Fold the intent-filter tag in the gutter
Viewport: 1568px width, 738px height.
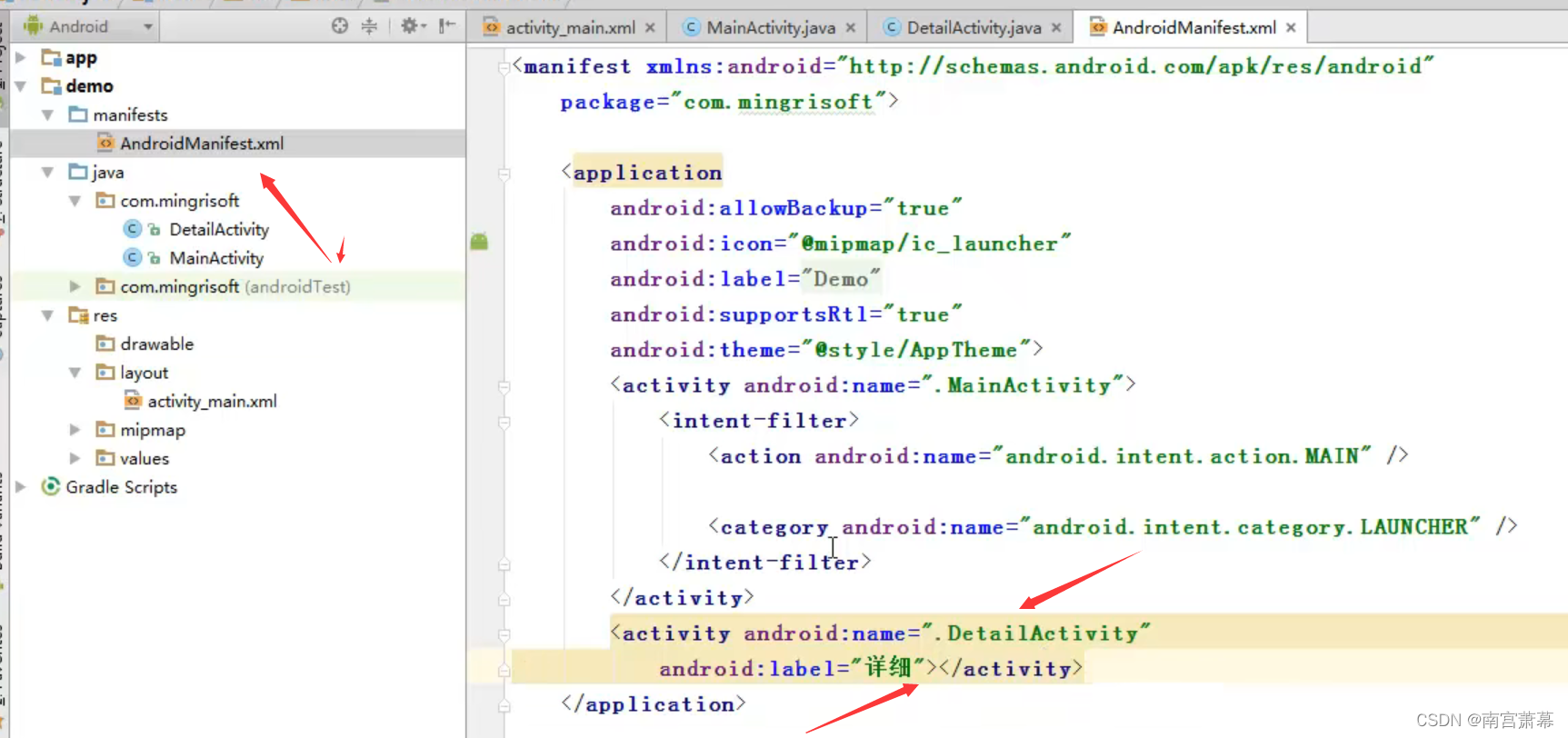tap(504, 422)
